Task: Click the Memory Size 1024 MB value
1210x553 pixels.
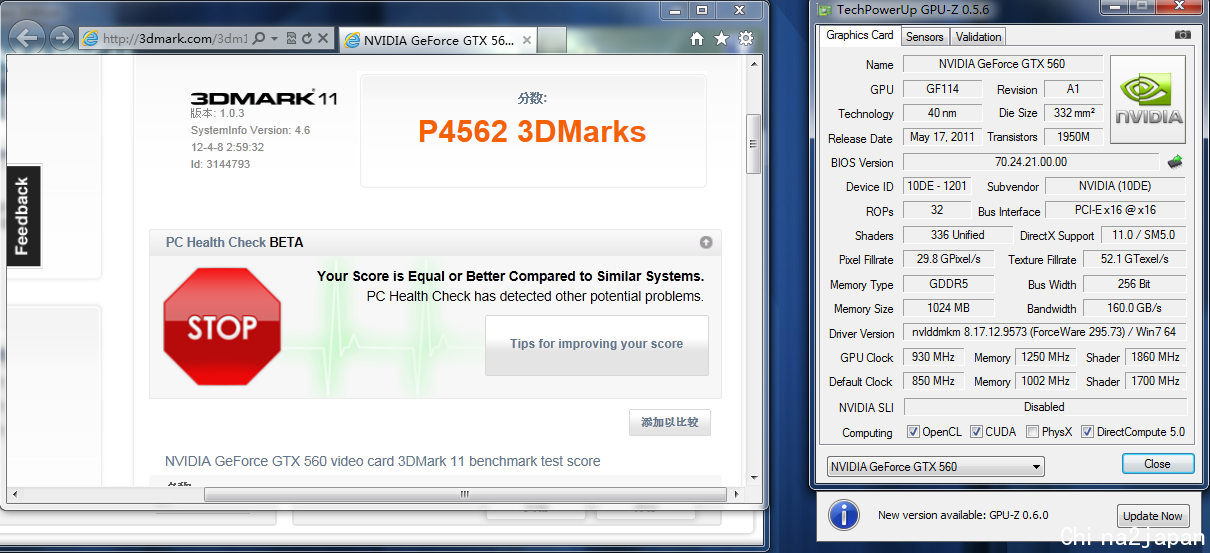Action: [x=948, y=308]
